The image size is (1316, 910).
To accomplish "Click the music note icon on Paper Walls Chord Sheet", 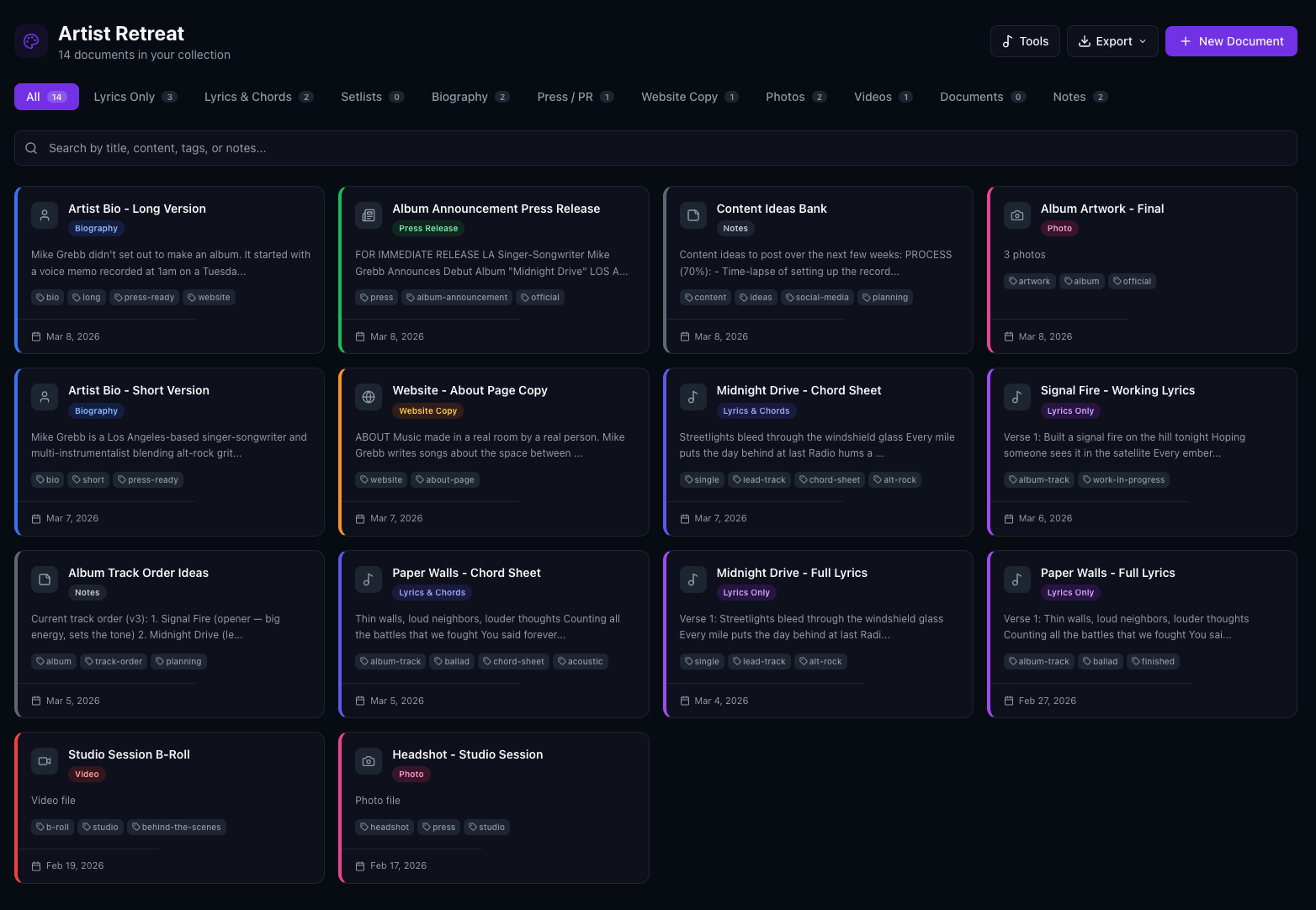I will point(369,579).
